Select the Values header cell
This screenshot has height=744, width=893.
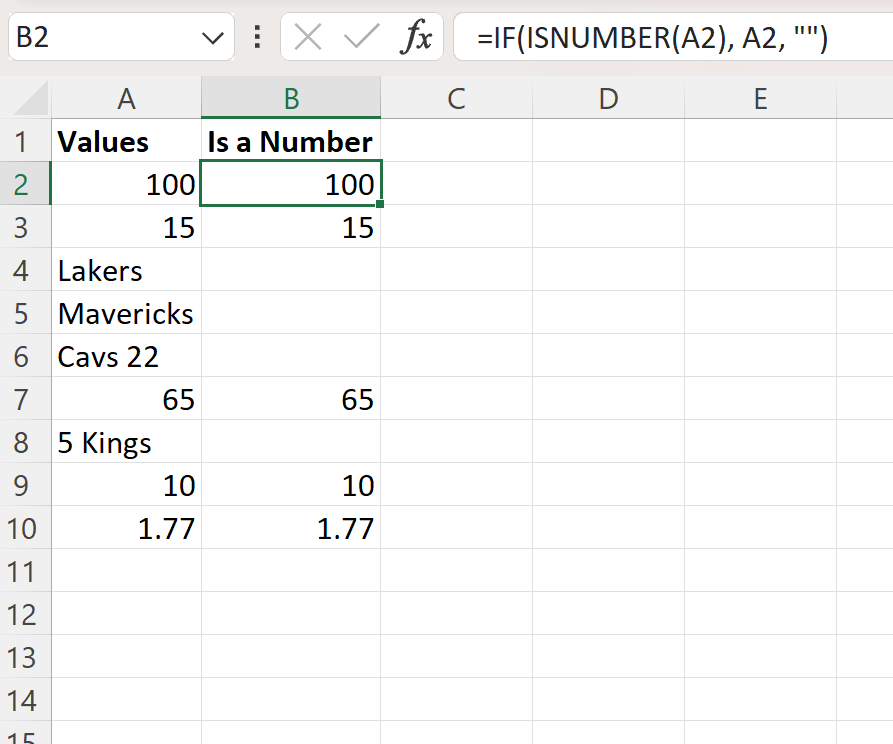point(126,141)
